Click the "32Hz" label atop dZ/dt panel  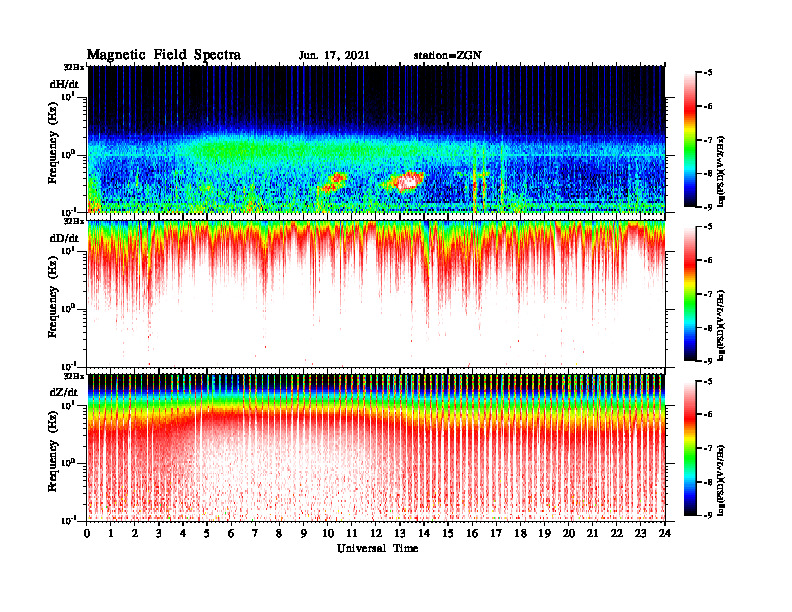click(x=74, y=376)
